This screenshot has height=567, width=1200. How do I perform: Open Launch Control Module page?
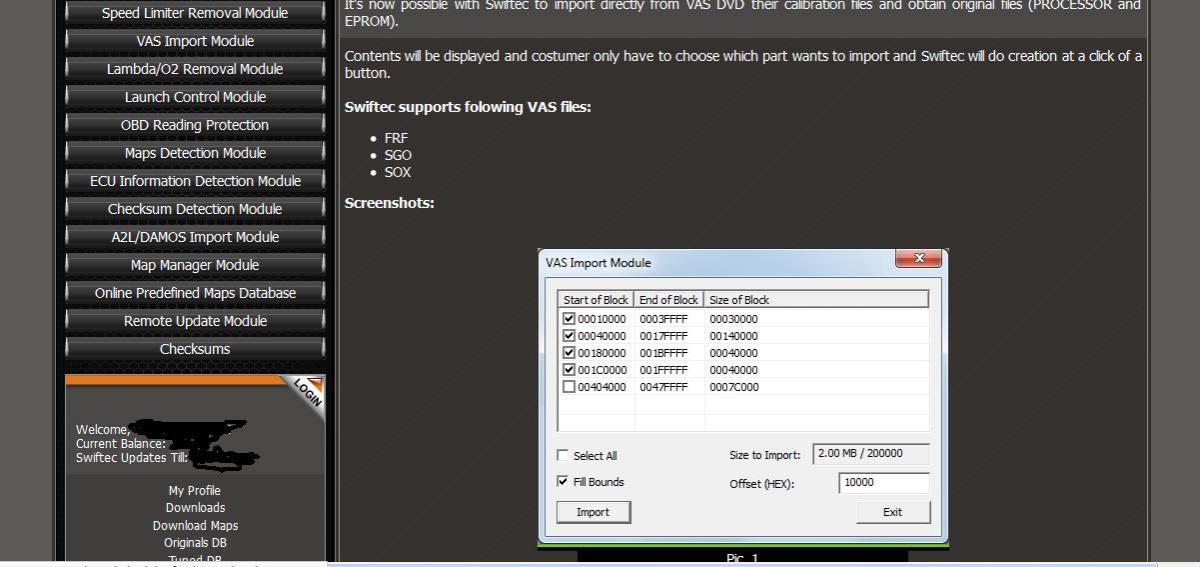[195, 97]
